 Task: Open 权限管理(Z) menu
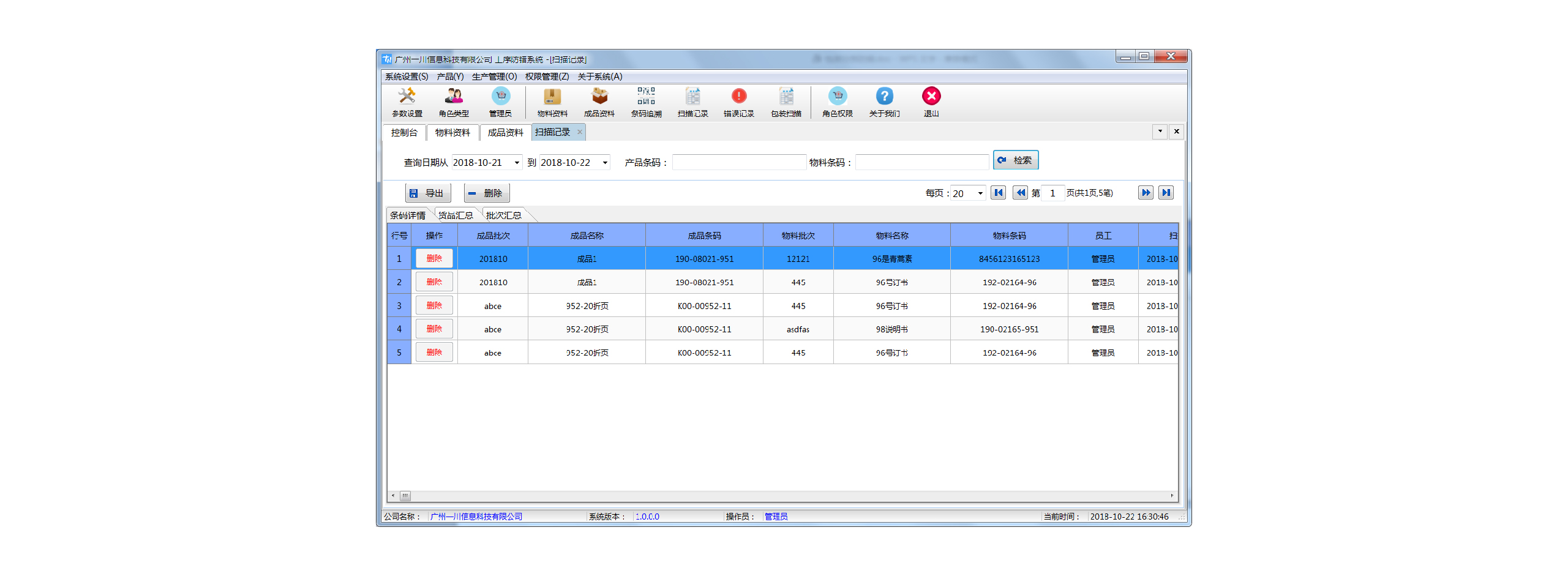(x=547, y=76)
